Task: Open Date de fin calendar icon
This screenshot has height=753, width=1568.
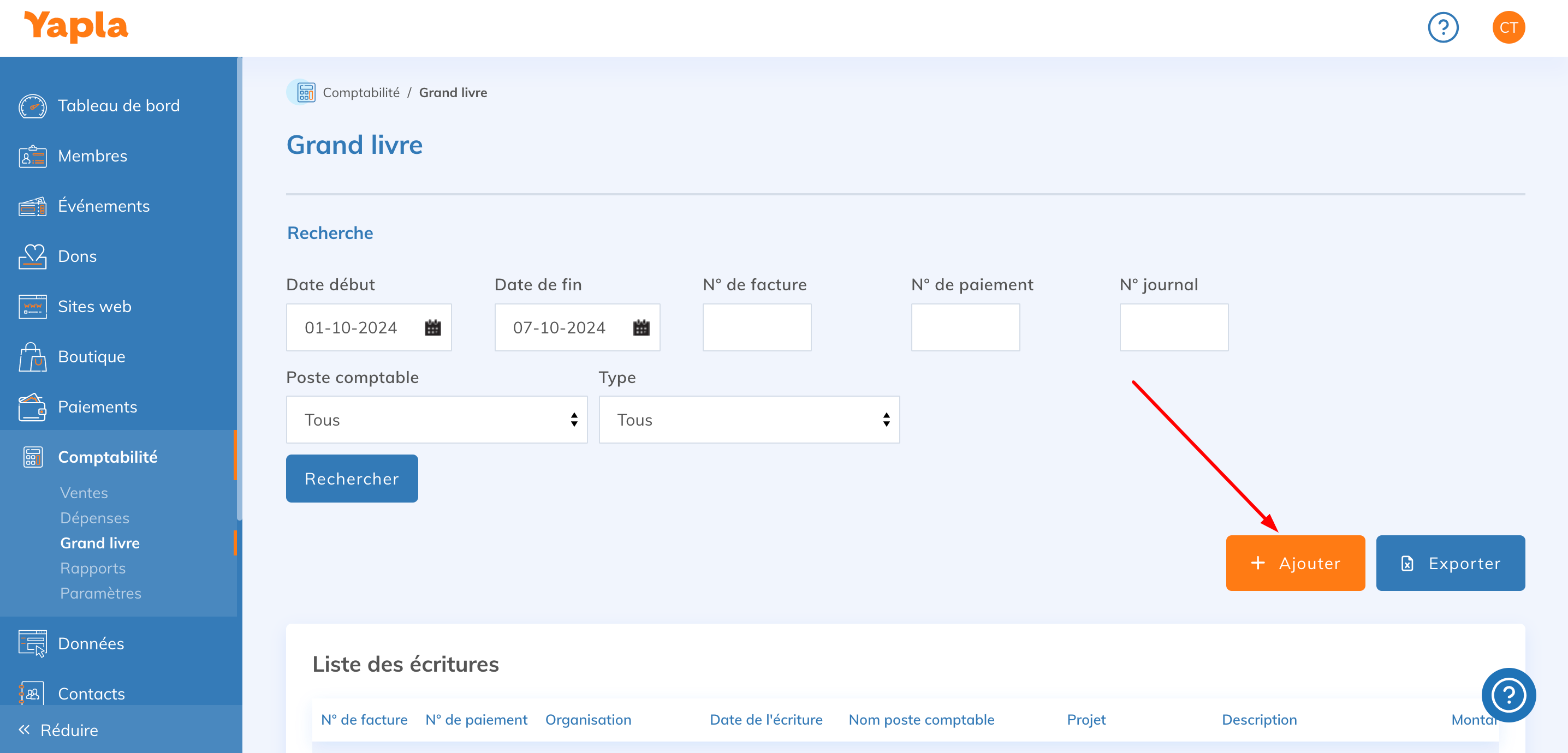Action: pos(641,328)
